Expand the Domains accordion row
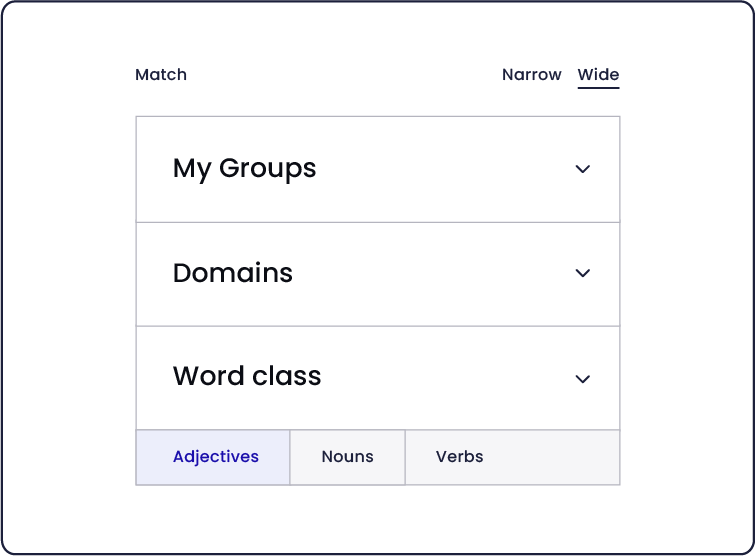755x556 pixels. [x=378, y=274]
